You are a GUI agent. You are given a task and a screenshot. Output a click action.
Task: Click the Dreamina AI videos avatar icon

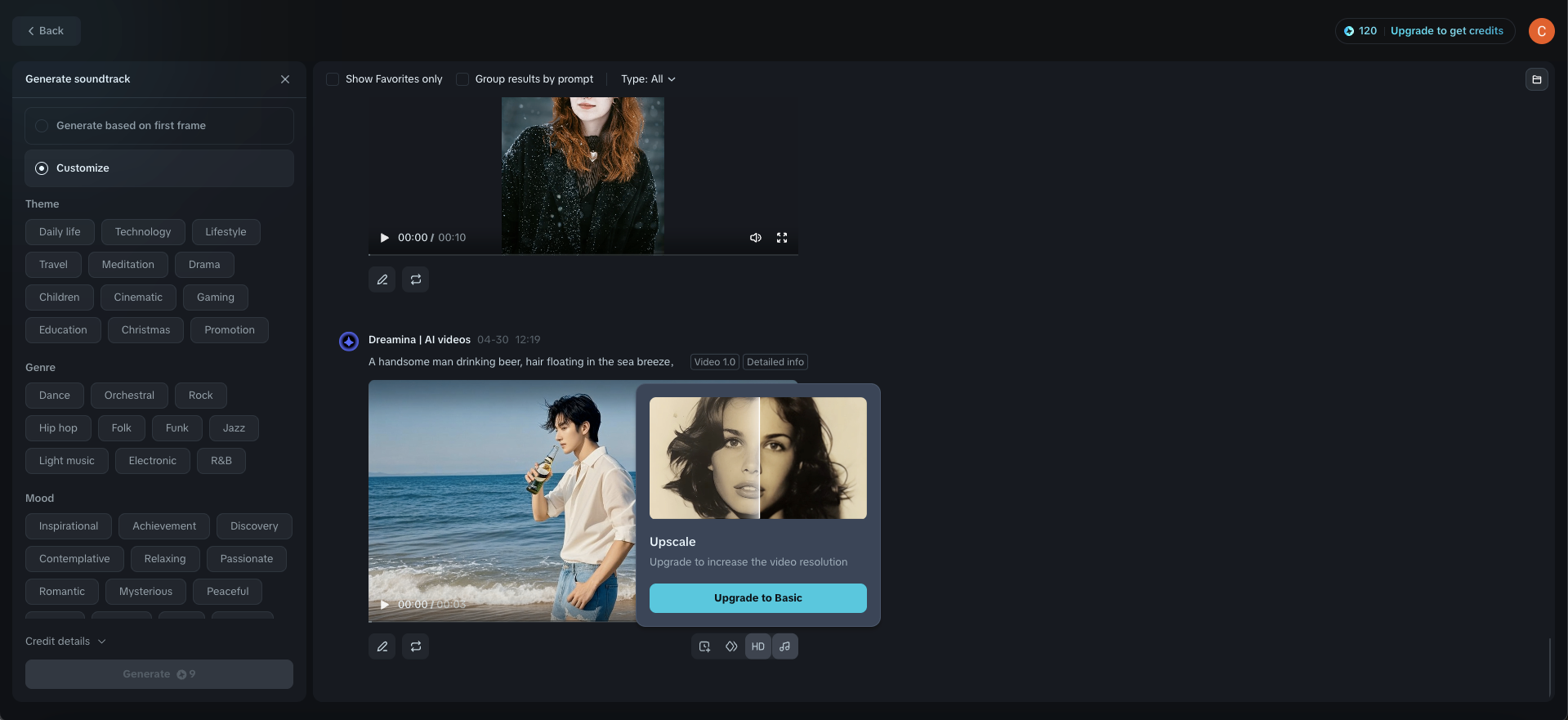coord(349,341)
